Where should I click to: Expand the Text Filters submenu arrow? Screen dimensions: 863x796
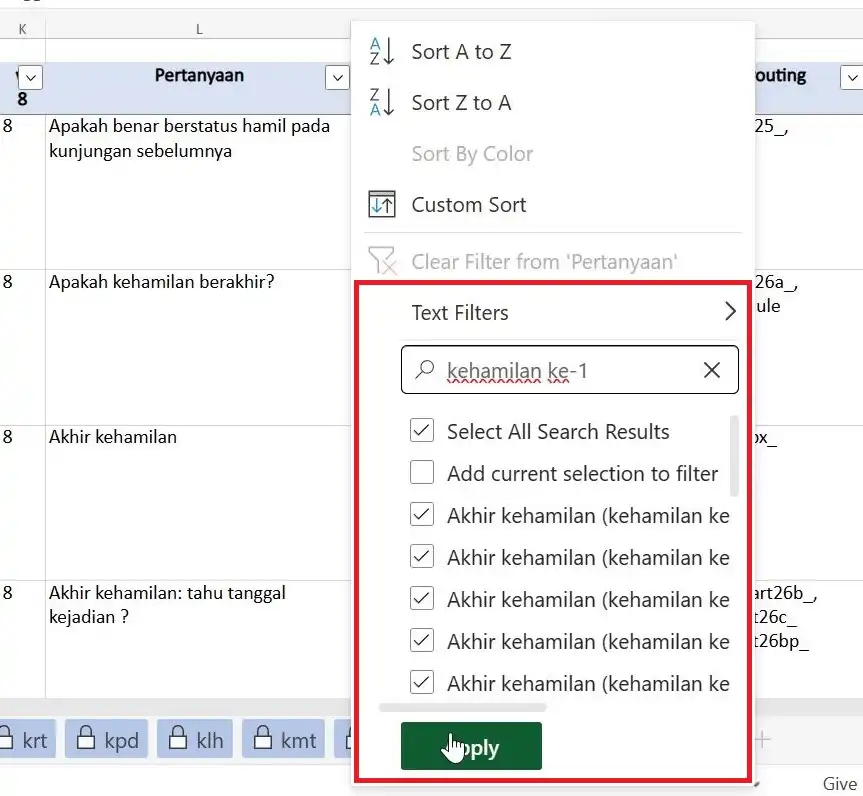coord(730,312)
